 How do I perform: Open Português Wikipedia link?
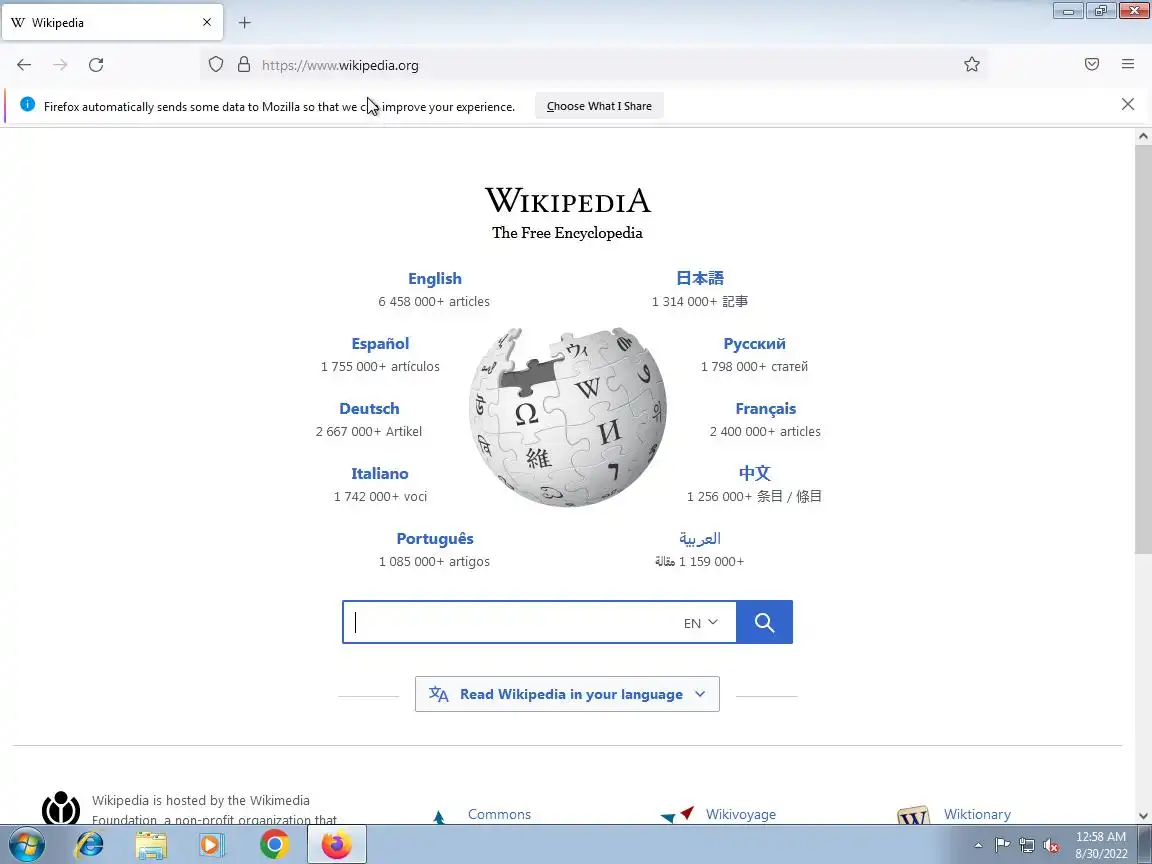[435, 539]
